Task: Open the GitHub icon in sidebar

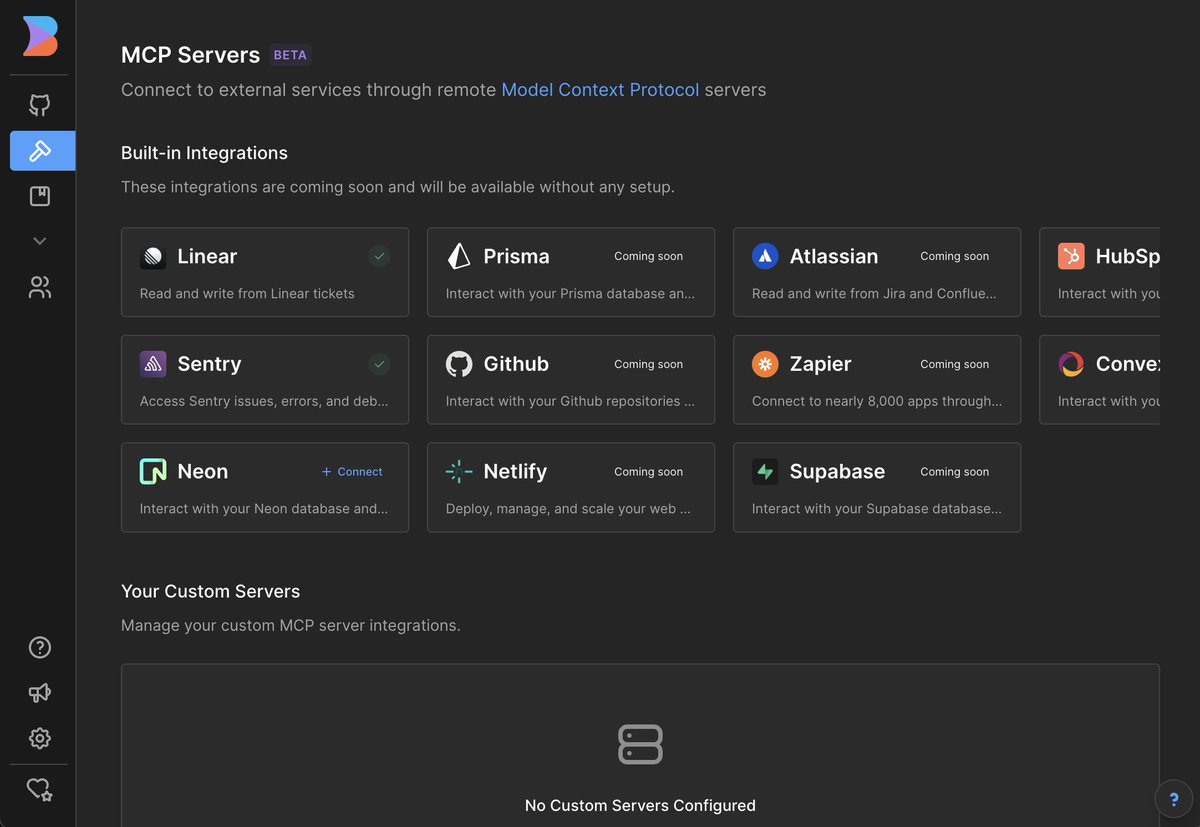Action: [40, 105]
